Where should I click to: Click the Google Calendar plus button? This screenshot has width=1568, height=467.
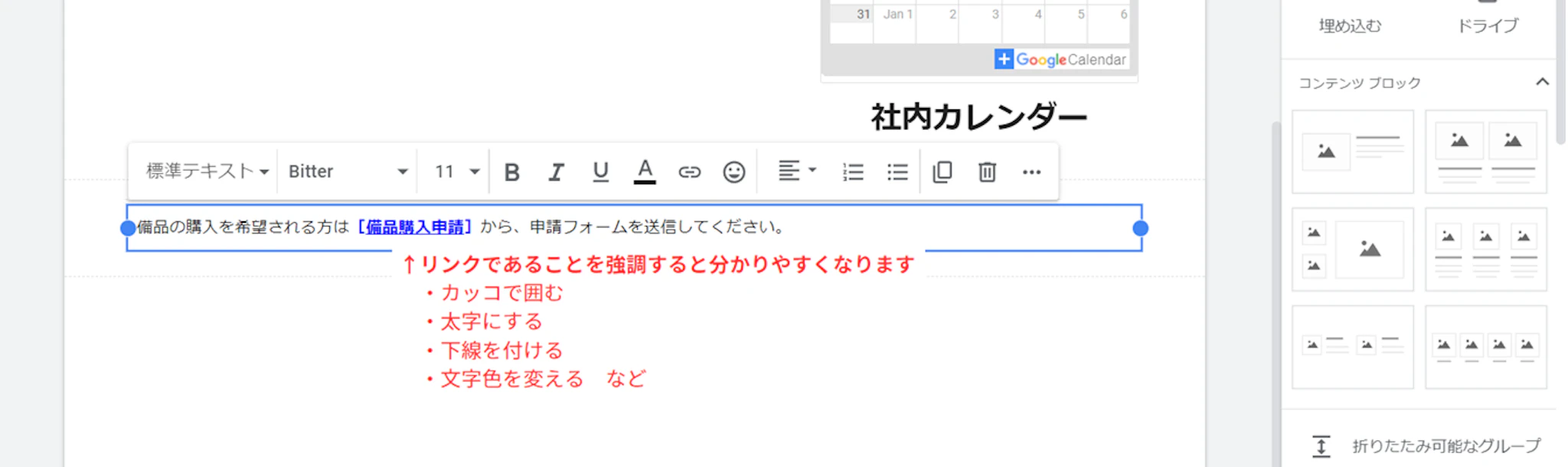[x=1003, y=59]
